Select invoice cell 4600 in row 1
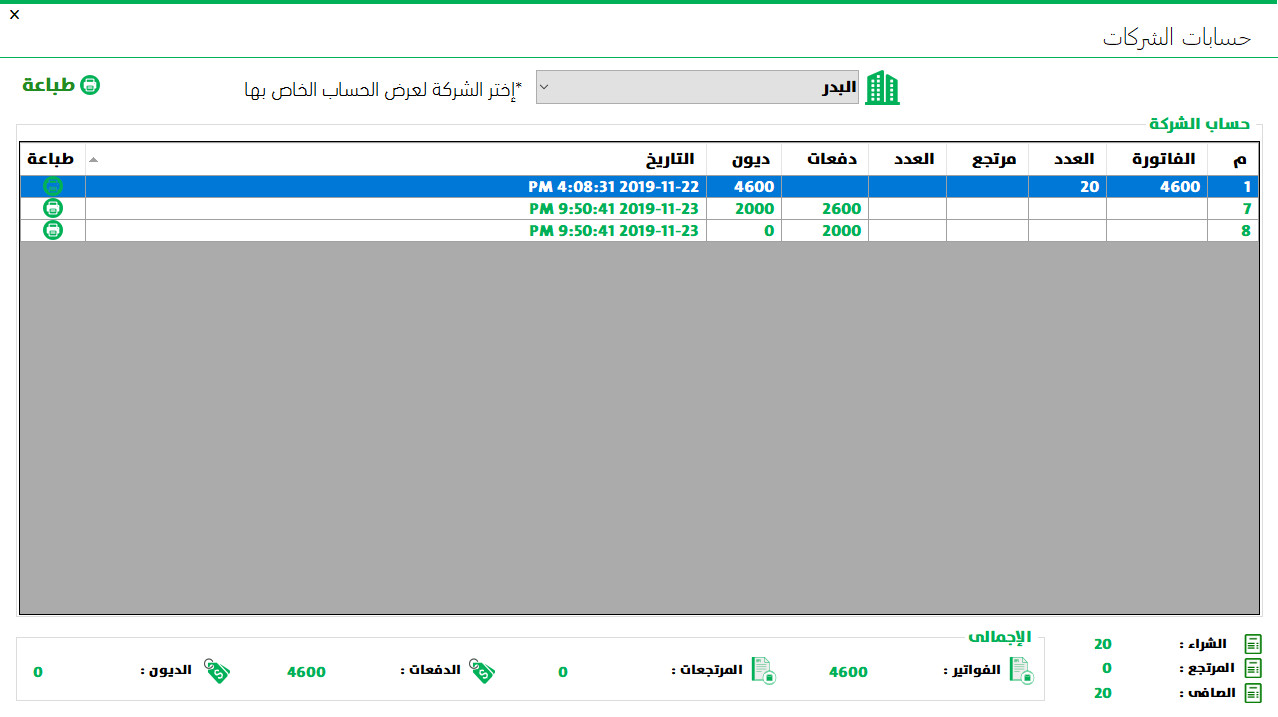Viewport: 1278px width, 717px height. click(x=1157, y=187)
